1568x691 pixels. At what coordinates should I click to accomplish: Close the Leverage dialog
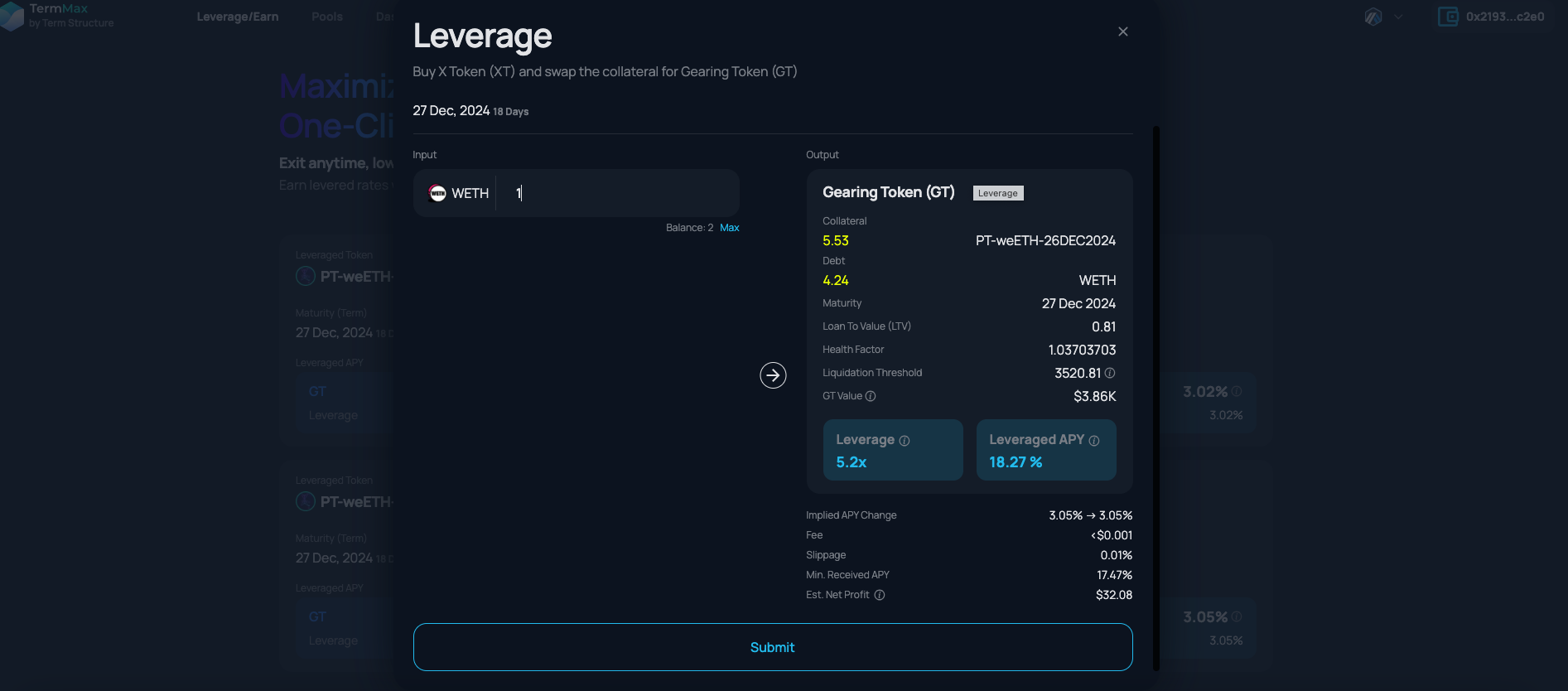[1122, 31]
